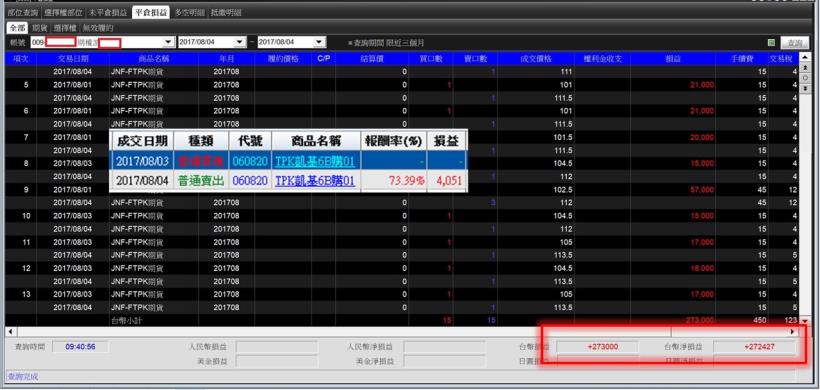Image resolution: width=820 pixels, height=390 pixels.
Task: Click the 履約價格 column header
Action: [282, 59]
